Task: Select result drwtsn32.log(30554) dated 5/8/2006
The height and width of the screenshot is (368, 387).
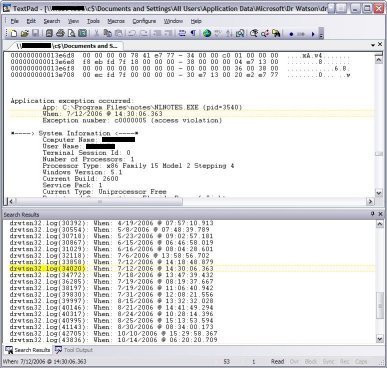Action: click(x=109, y=229)
